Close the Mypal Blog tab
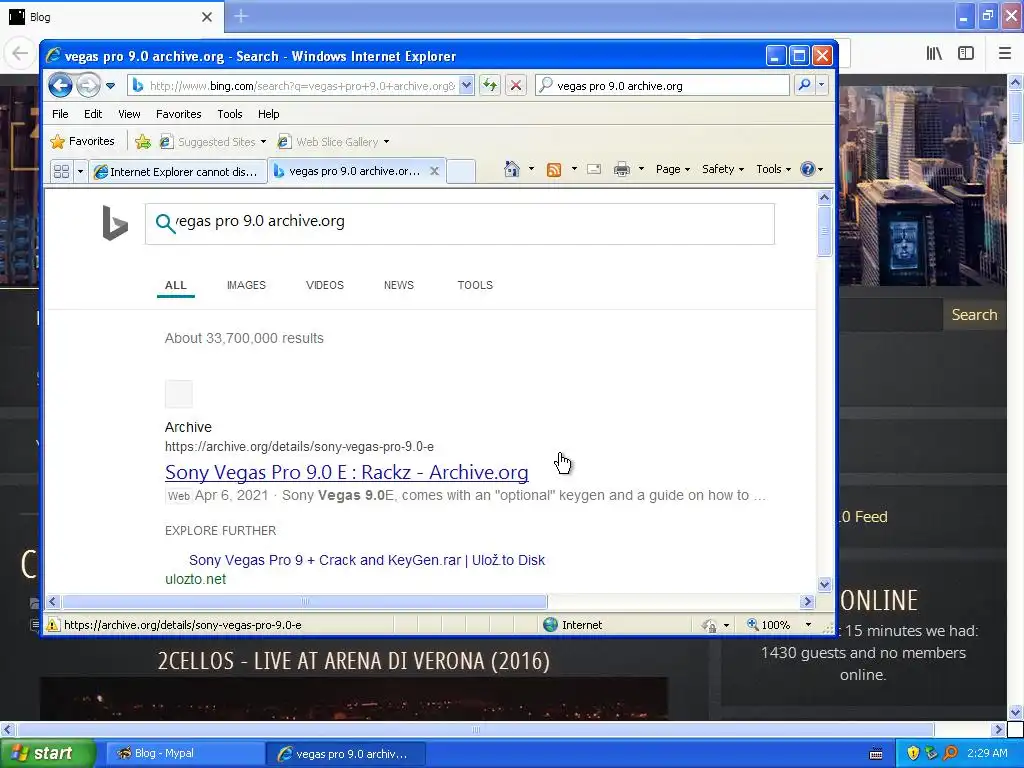Image resolution: width=1024 pixels, height=768 pixels. (207, 17)
